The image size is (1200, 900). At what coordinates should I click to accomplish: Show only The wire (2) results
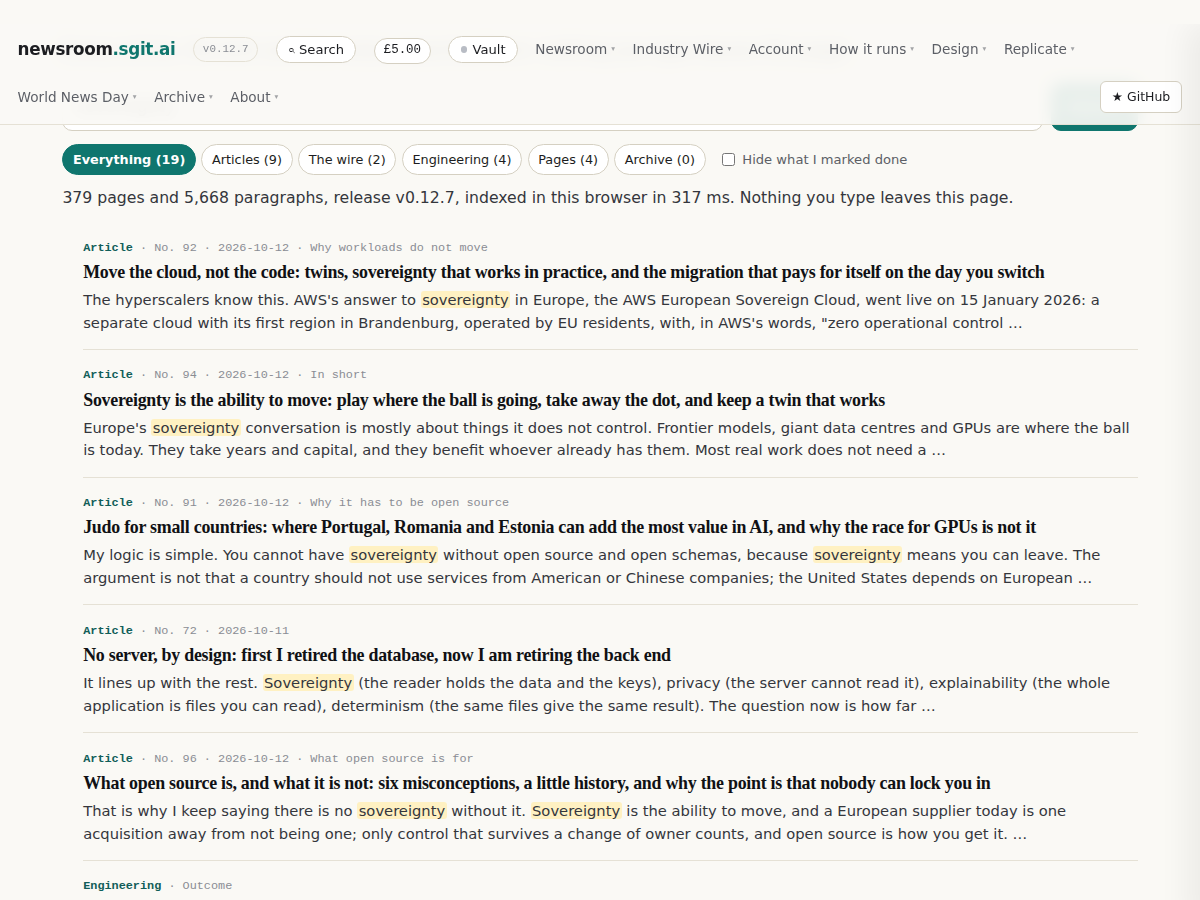coord(347,160)
